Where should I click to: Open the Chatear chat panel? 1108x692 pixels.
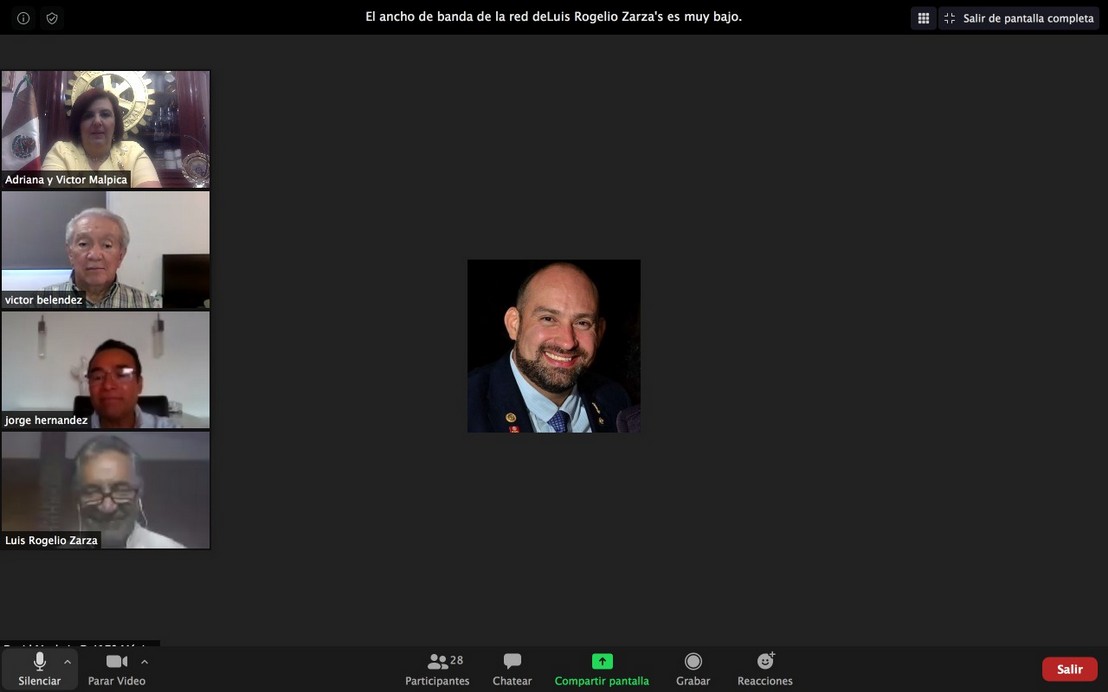pos(512,668)
